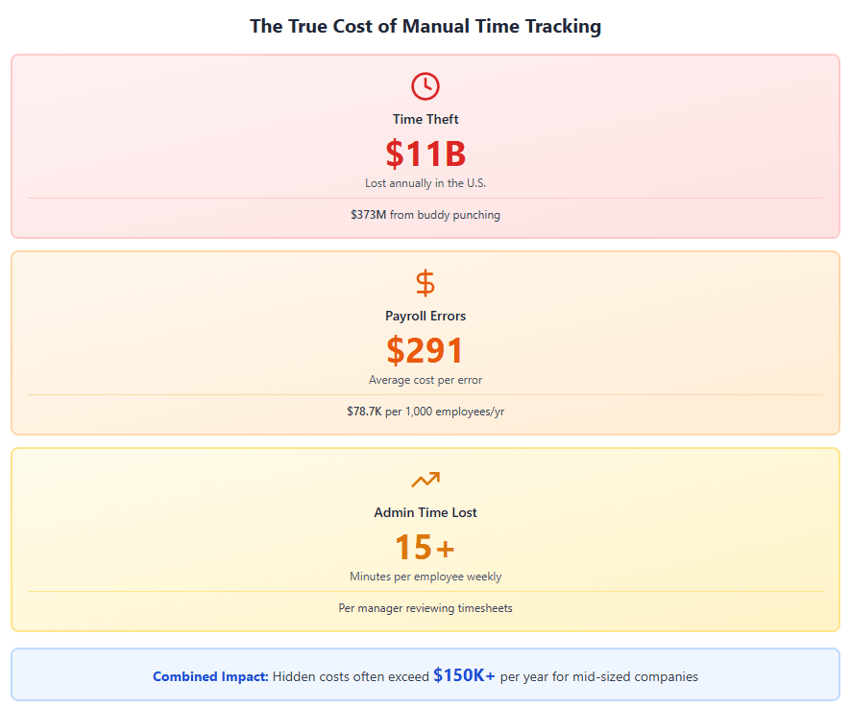
Task: Click the red clock icon
Action: (425, 86)
